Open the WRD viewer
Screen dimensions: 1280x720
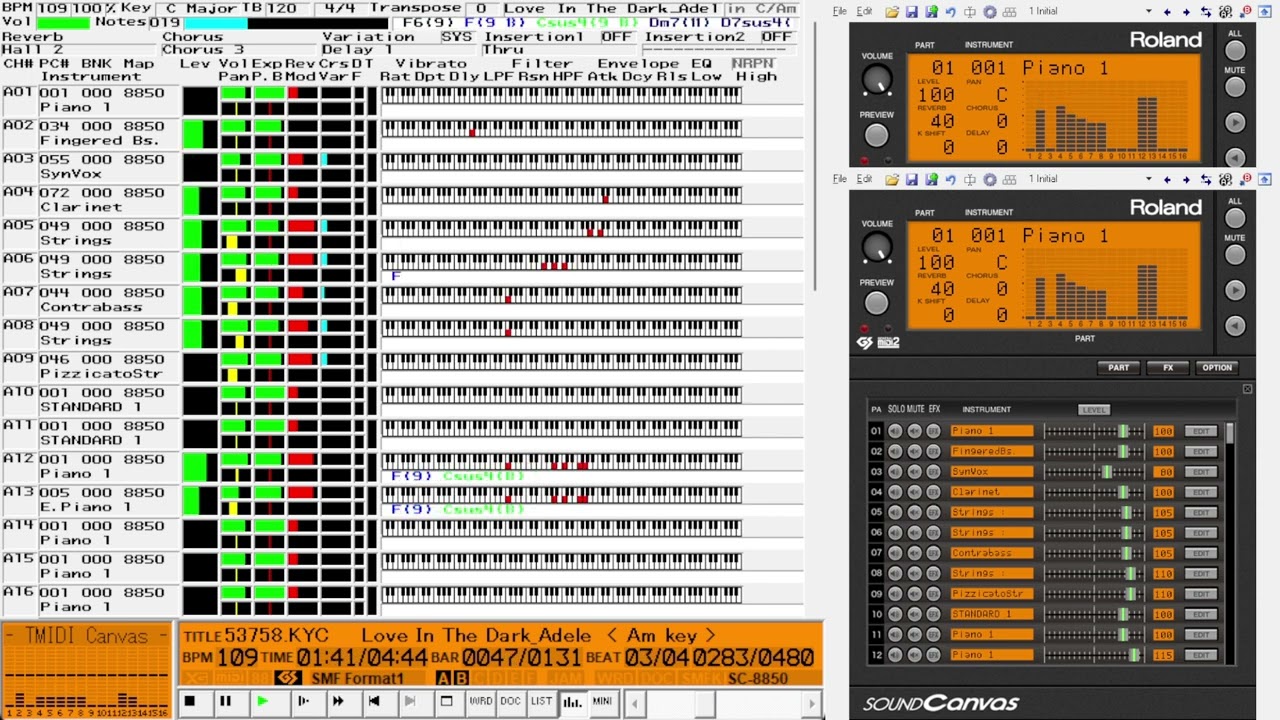click(481, 702)
